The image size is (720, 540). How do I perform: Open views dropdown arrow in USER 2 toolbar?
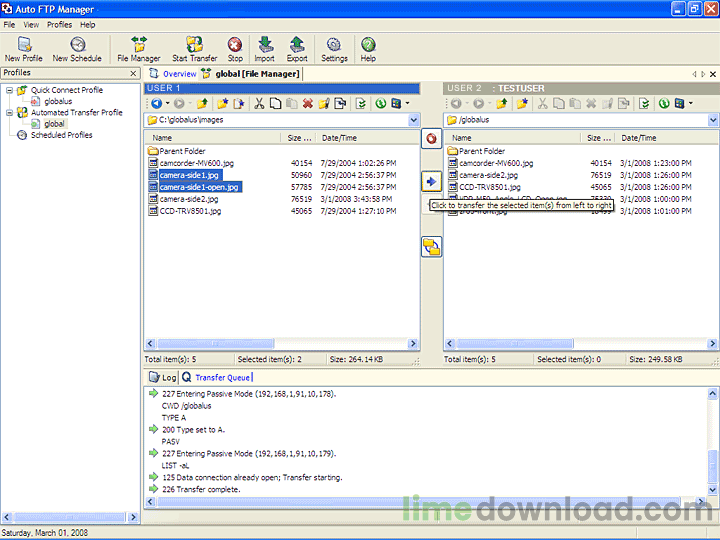click(x=691, y=104)
